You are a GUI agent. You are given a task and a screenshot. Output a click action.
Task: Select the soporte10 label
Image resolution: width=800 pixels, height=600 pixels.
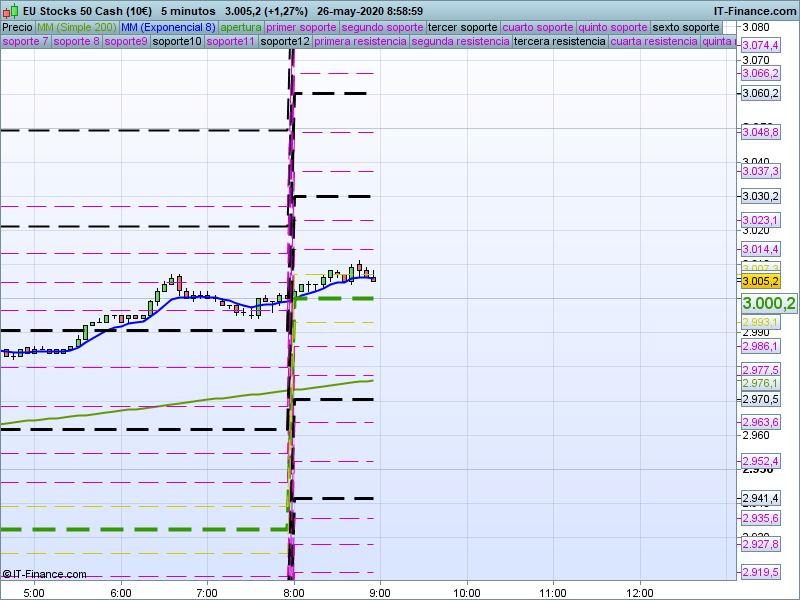[x=179, y=42]
